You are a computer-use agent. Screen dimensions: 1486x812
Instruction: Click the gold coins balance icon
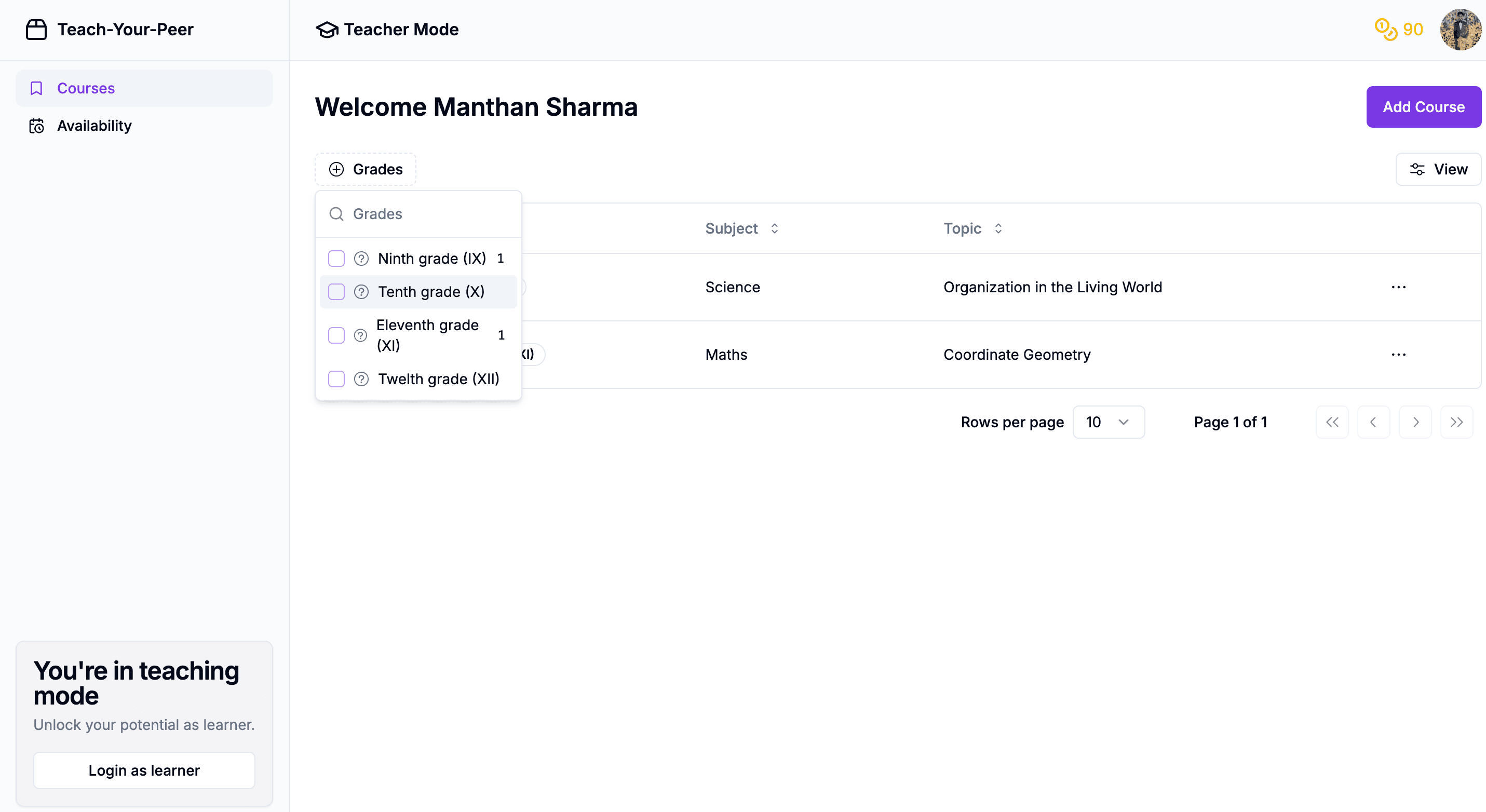(1386, 30)
